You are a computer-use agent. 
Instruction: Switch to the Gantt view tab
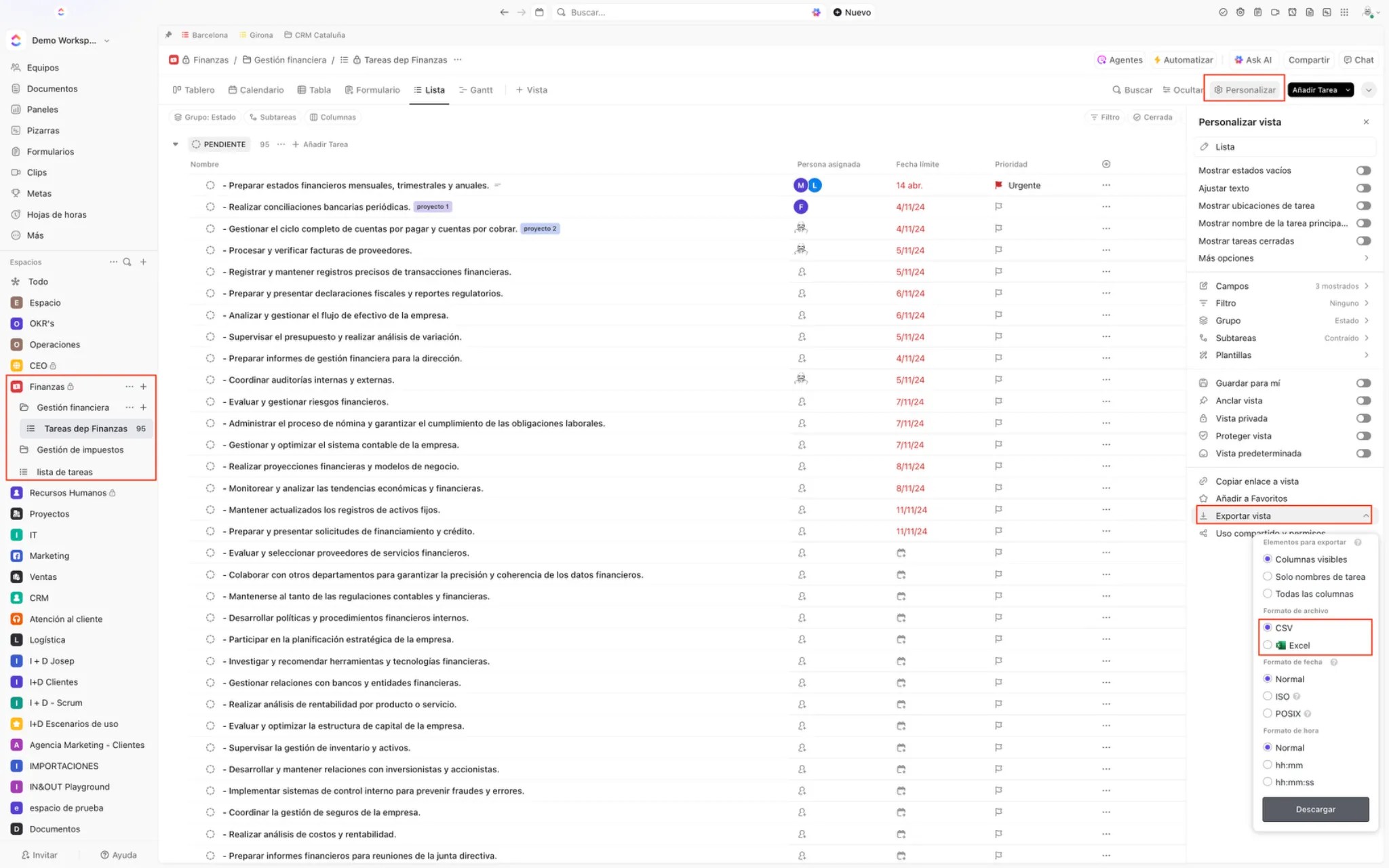point(475,90)
